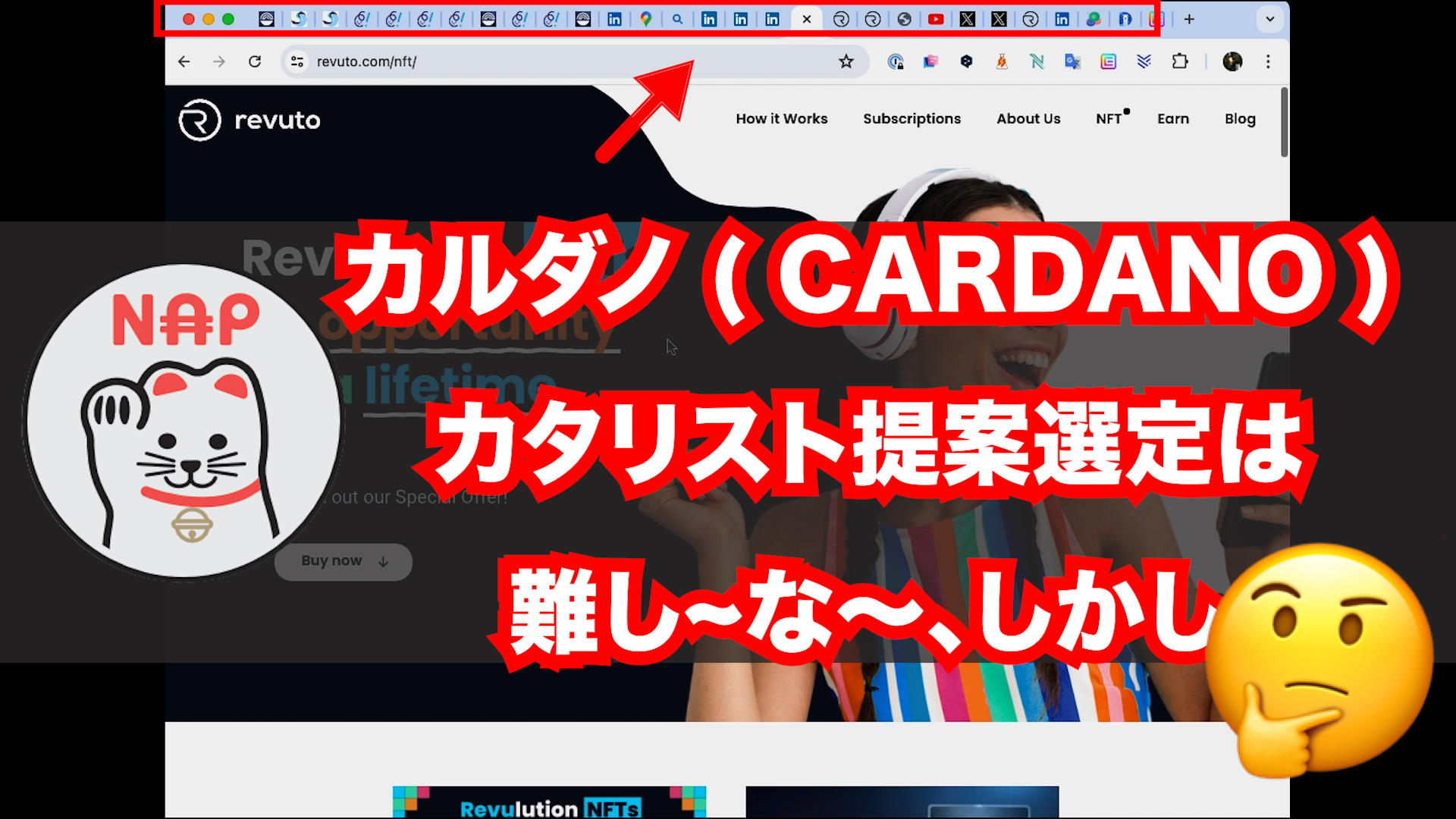Go to the About Us page
The width and height of the screenshot is (1456, 819).
[1028, 118]
